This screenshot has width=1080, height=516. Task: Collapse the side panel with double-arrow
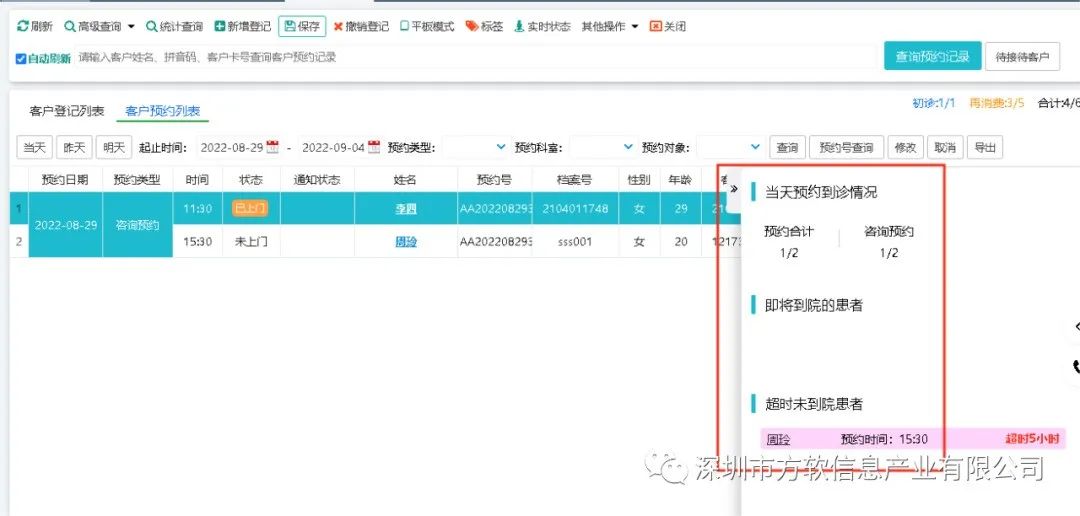click(734, 189)
